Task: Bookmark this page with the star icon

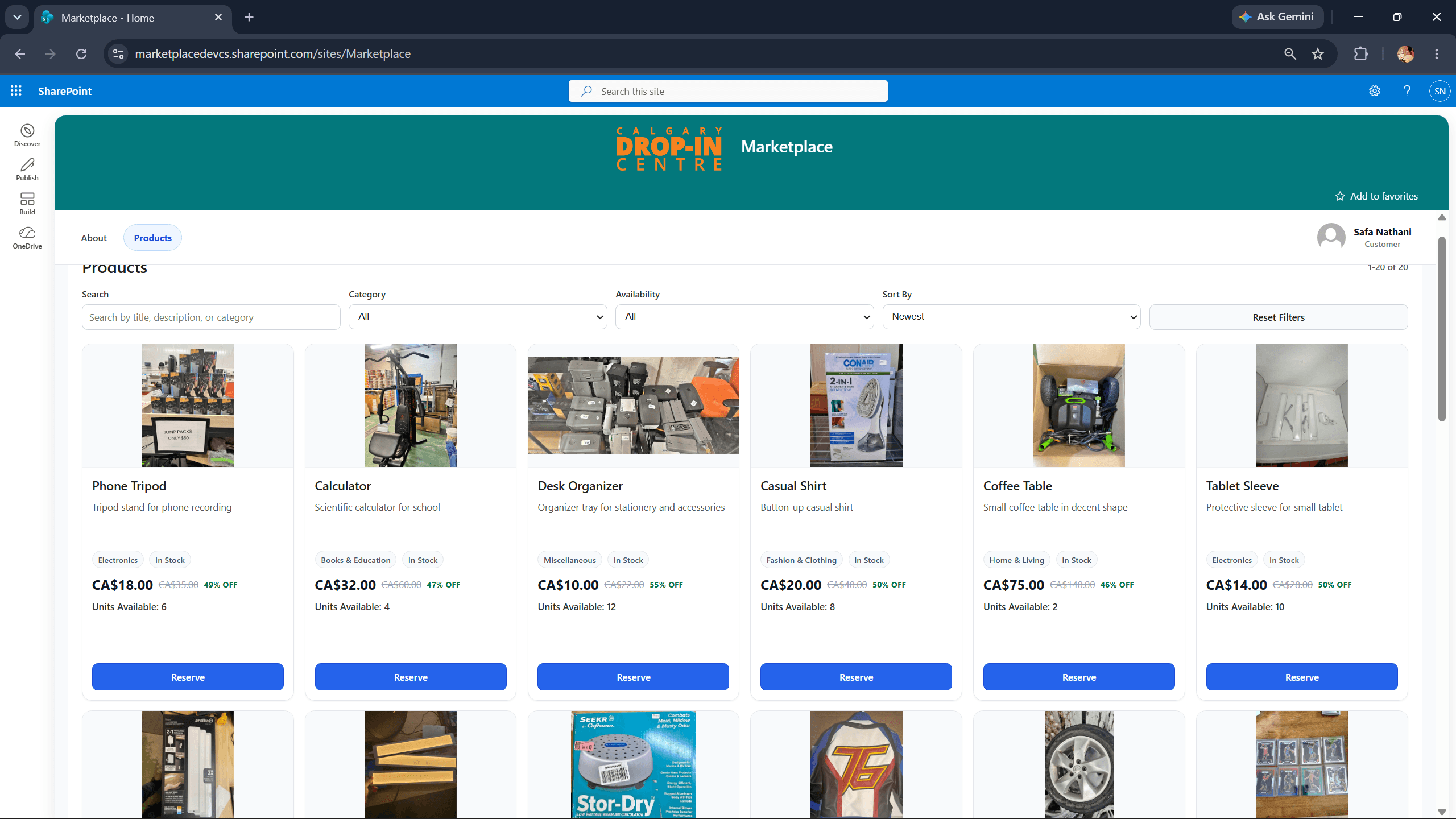Action: tap(1318, 54)
